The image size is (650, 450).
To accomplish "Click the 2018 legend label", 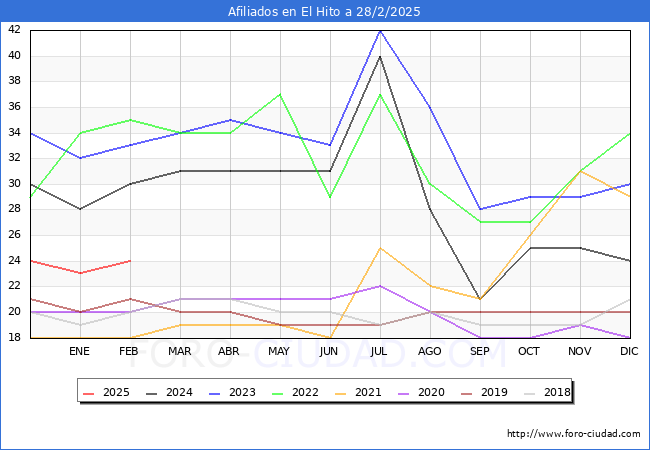I will pos(557,392).
